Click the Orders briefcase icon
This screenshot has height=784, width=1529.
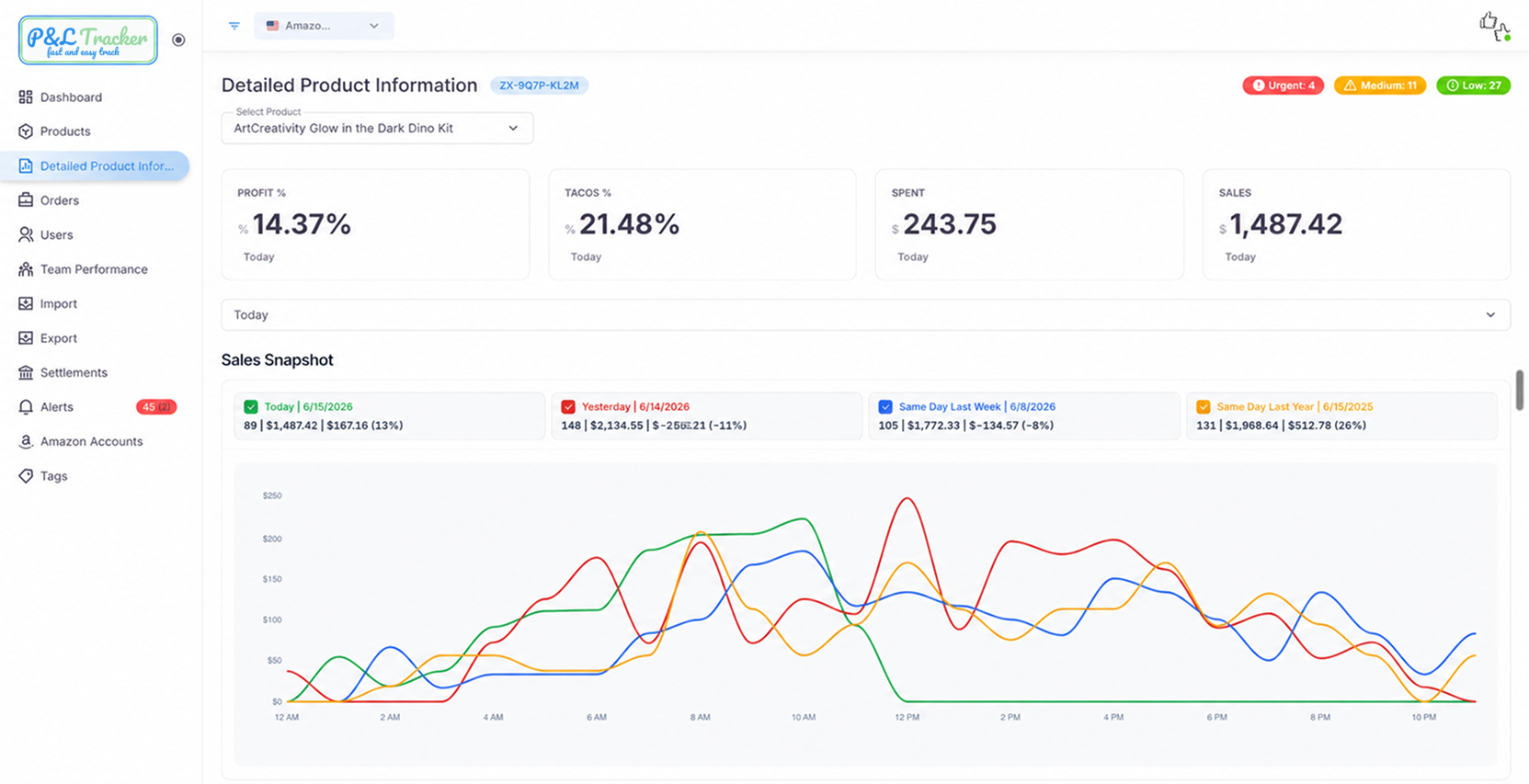click(26, 200)
